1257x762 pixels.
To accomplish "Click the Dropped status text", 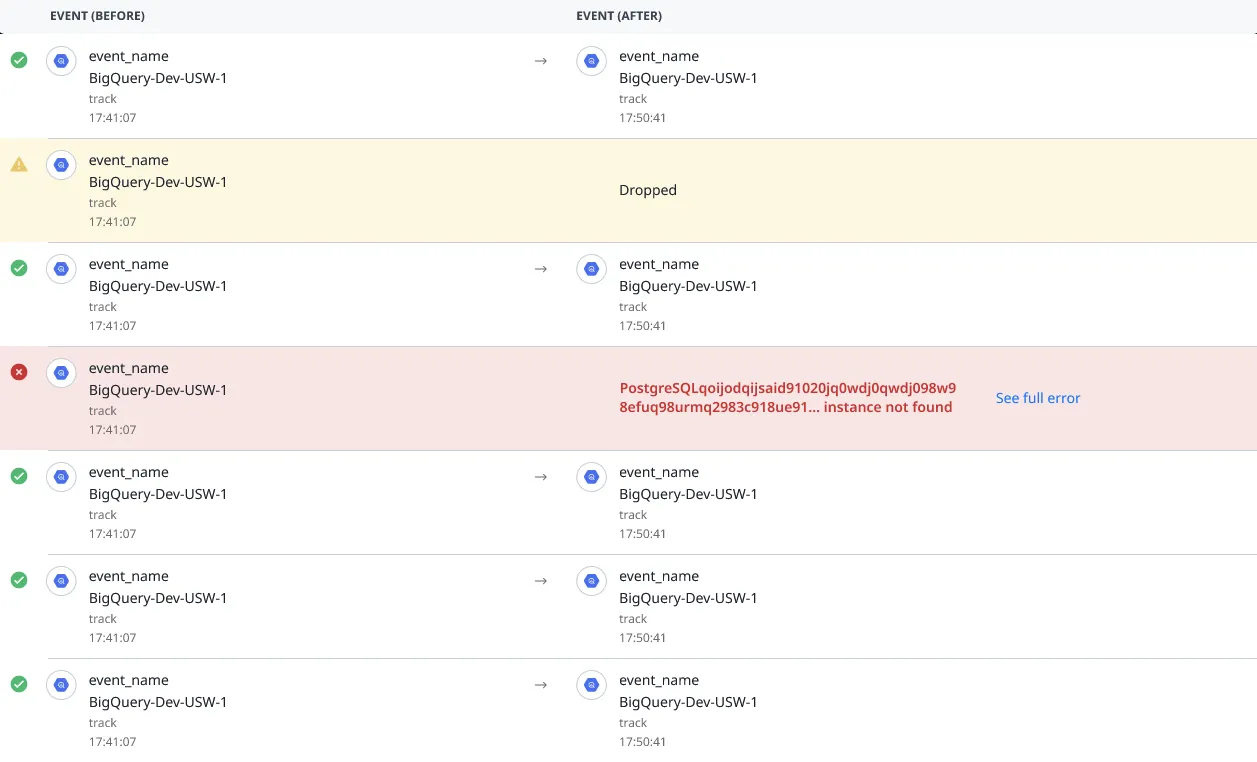I will pos(648,190).
